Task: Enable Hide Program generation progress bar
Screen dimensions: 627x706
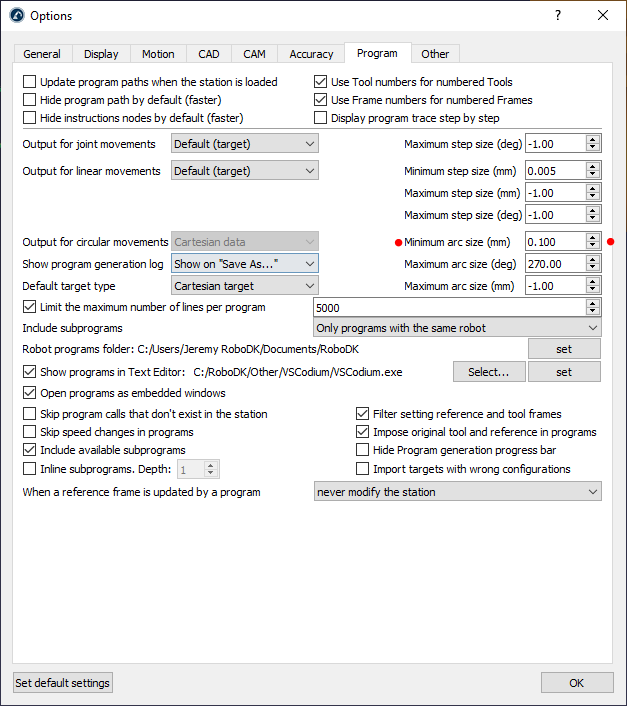Action: click(362, 450)
